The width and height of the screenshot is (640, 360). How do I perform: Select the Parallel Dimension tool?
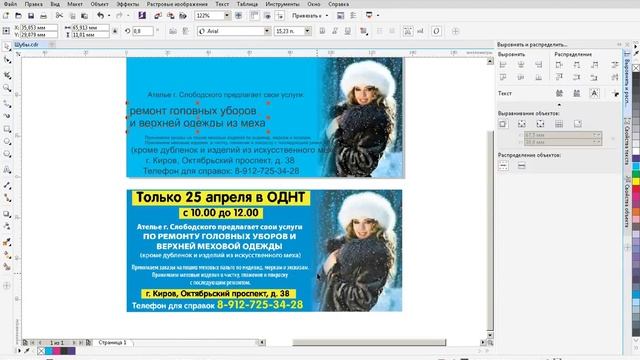coord(7,185)
